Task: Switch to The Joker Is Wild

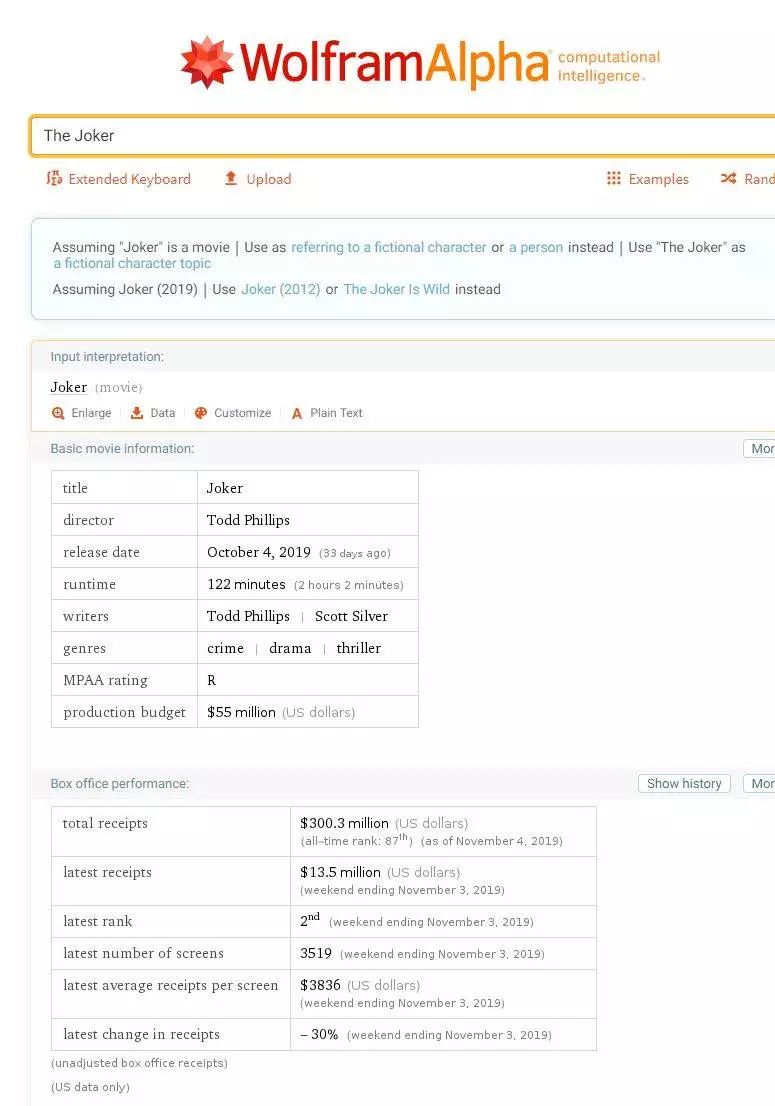Action: pyautogui.click(x=396, y=289)
